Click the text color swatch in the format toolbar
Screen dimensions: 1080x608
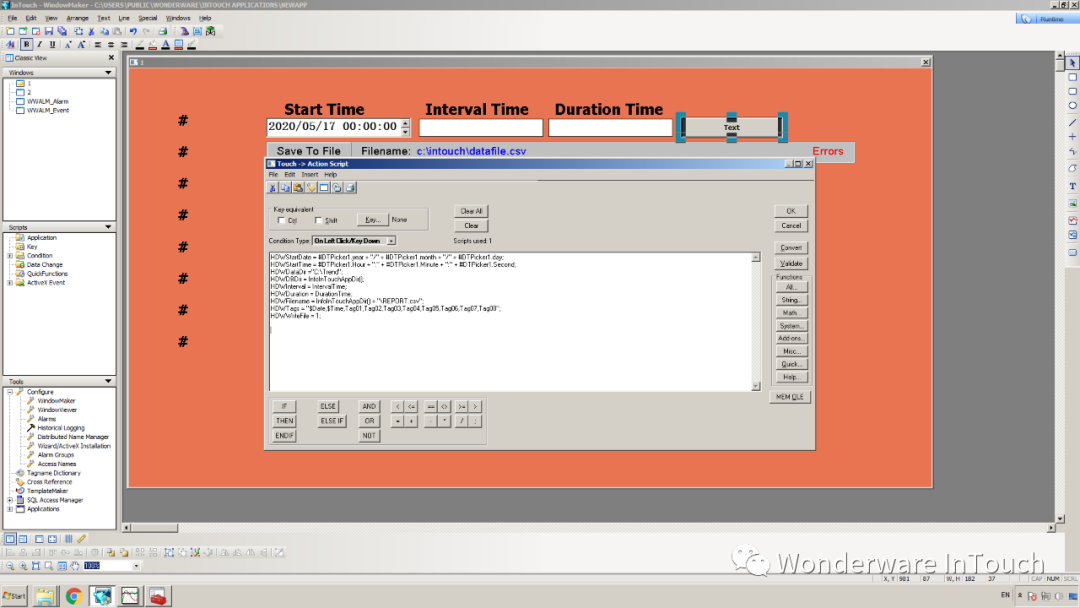165,44
